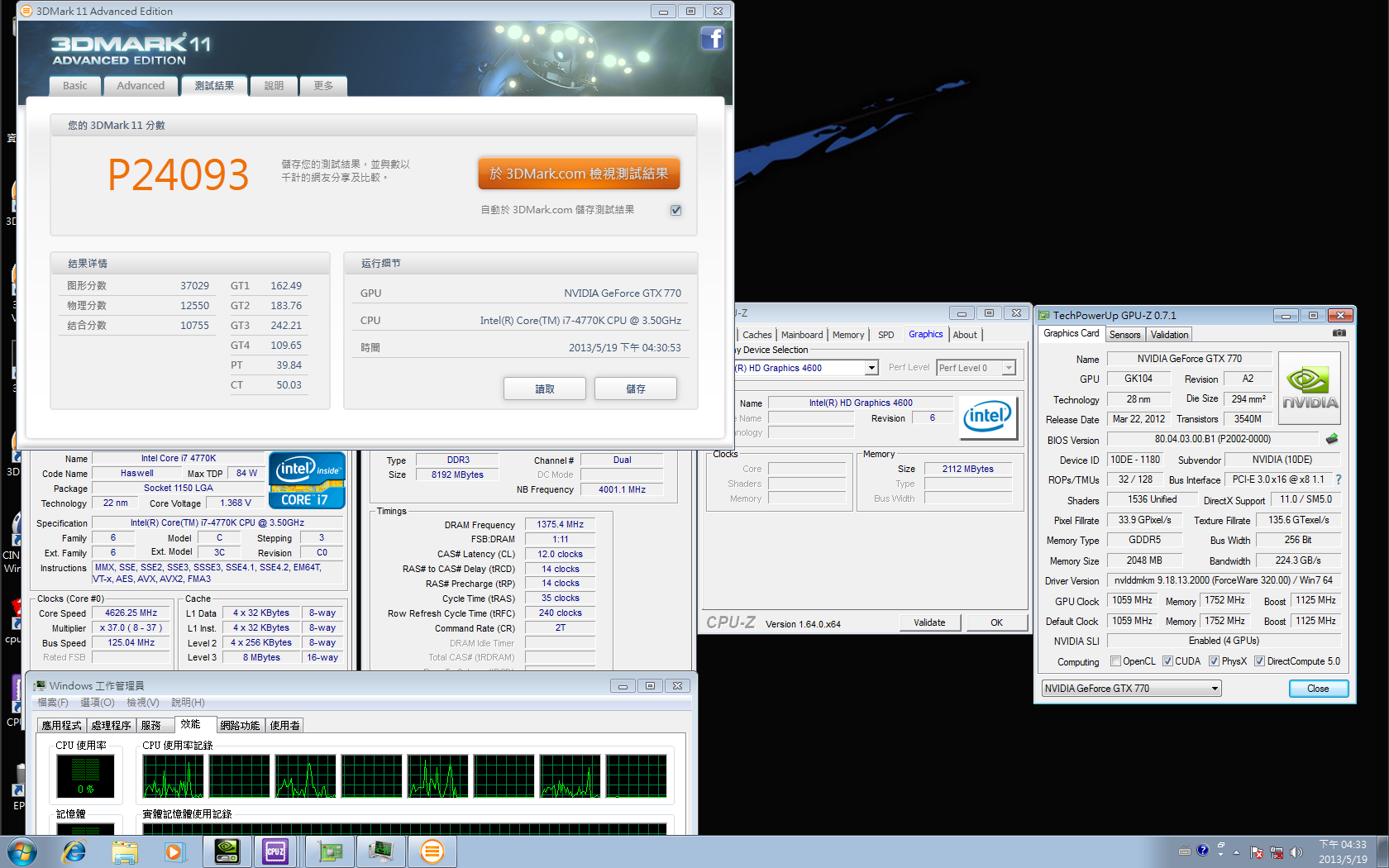The height and width of the screenshot is (868, 1389).
Task: Toggle auto-save results on 3DMark.com checkbox
Action: point(675,210)
